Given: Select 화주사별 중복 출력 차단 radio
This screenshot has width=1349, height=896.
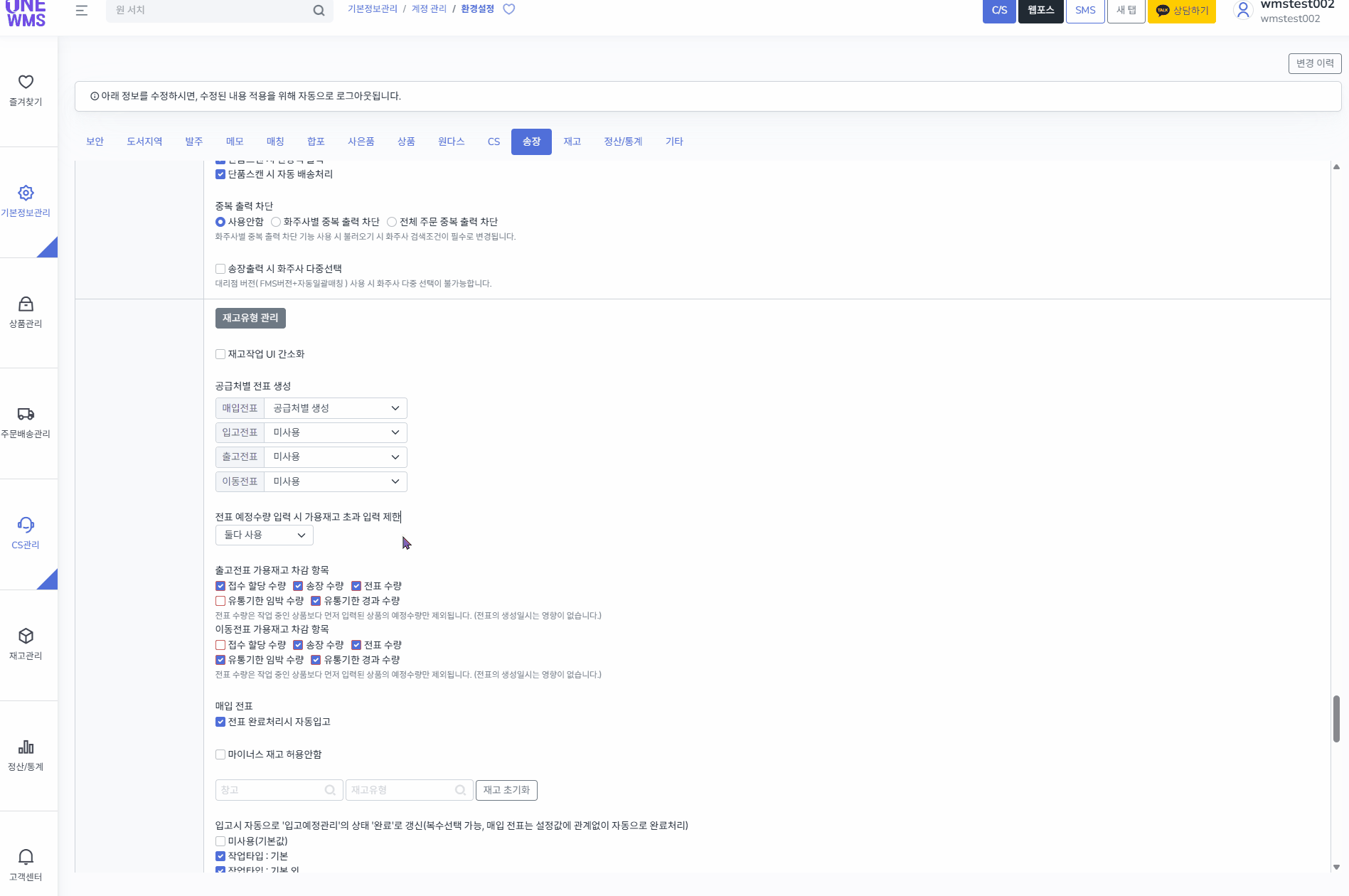Looking at the screenshot, I should [276, 222].
